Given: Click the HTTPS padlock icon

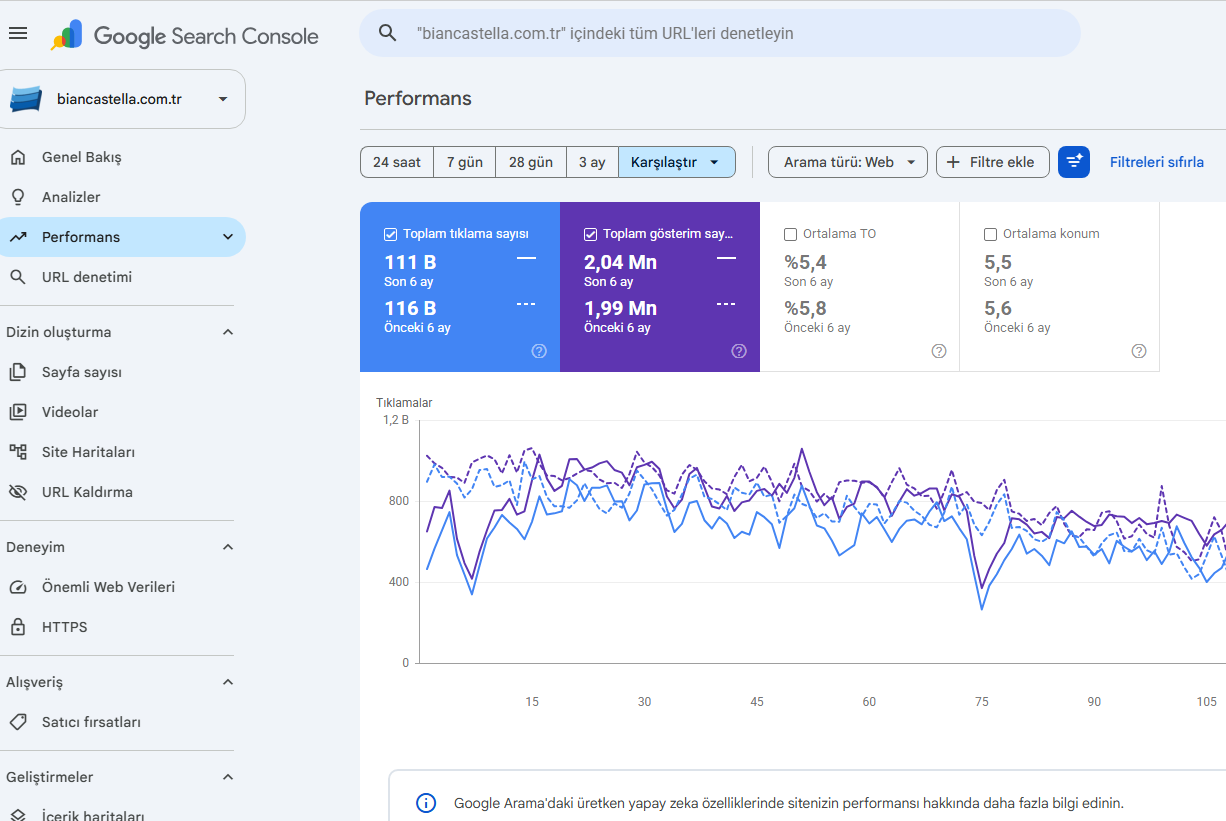Looking at the screenshot, I should click(17, 627).
